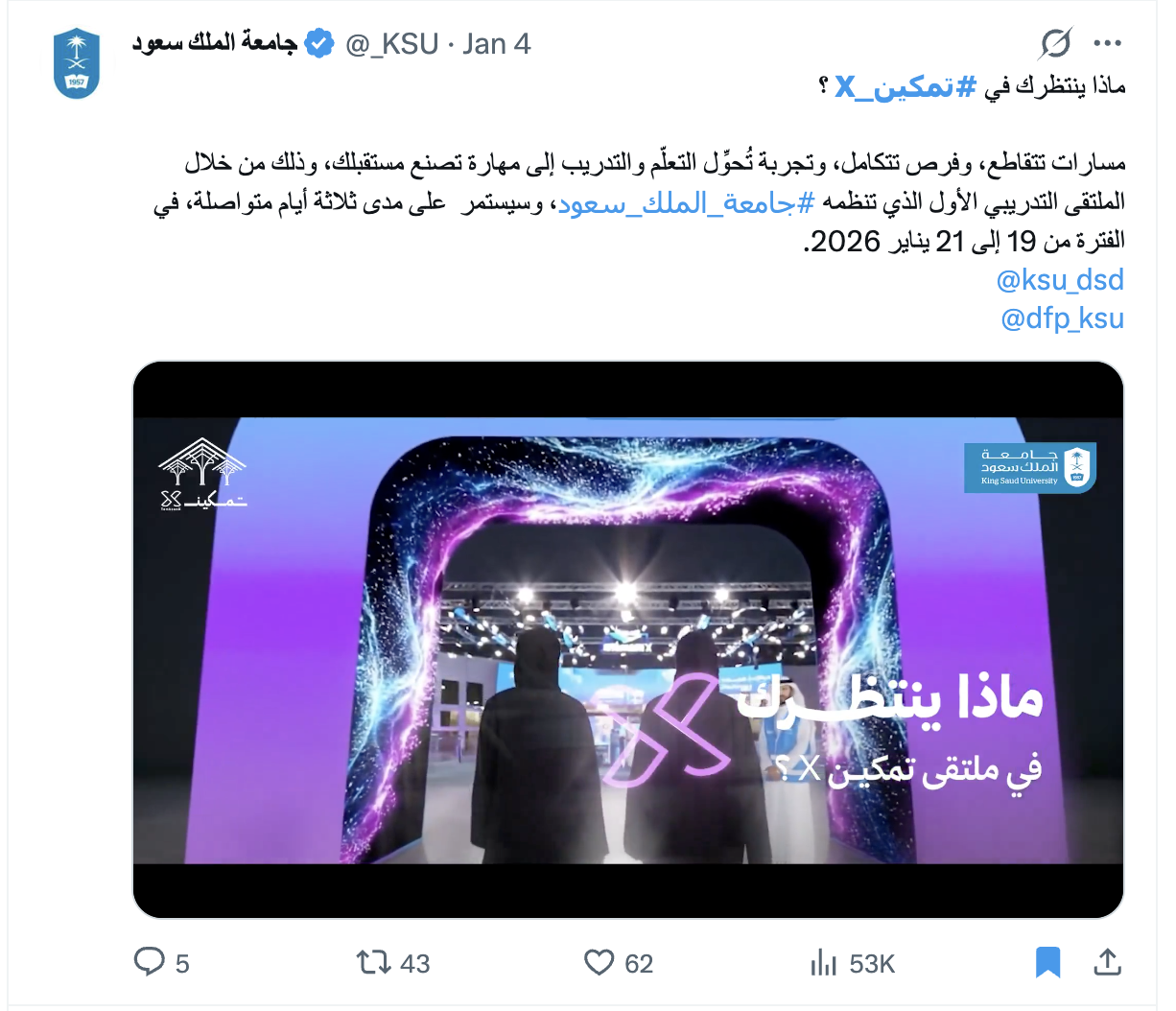
Task: Open the @_KSU handle link
Action: coord(391,44)
